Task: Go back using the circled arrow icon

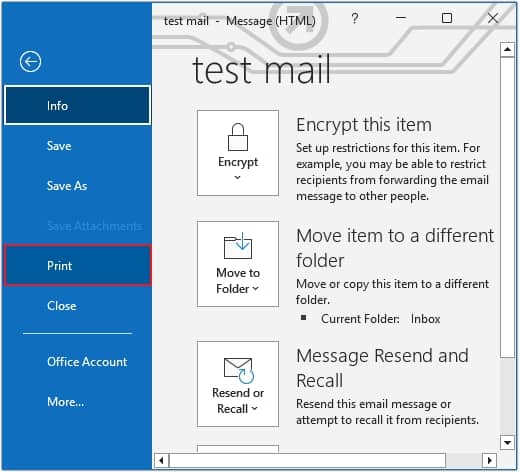Action: [x=30, y=62]
